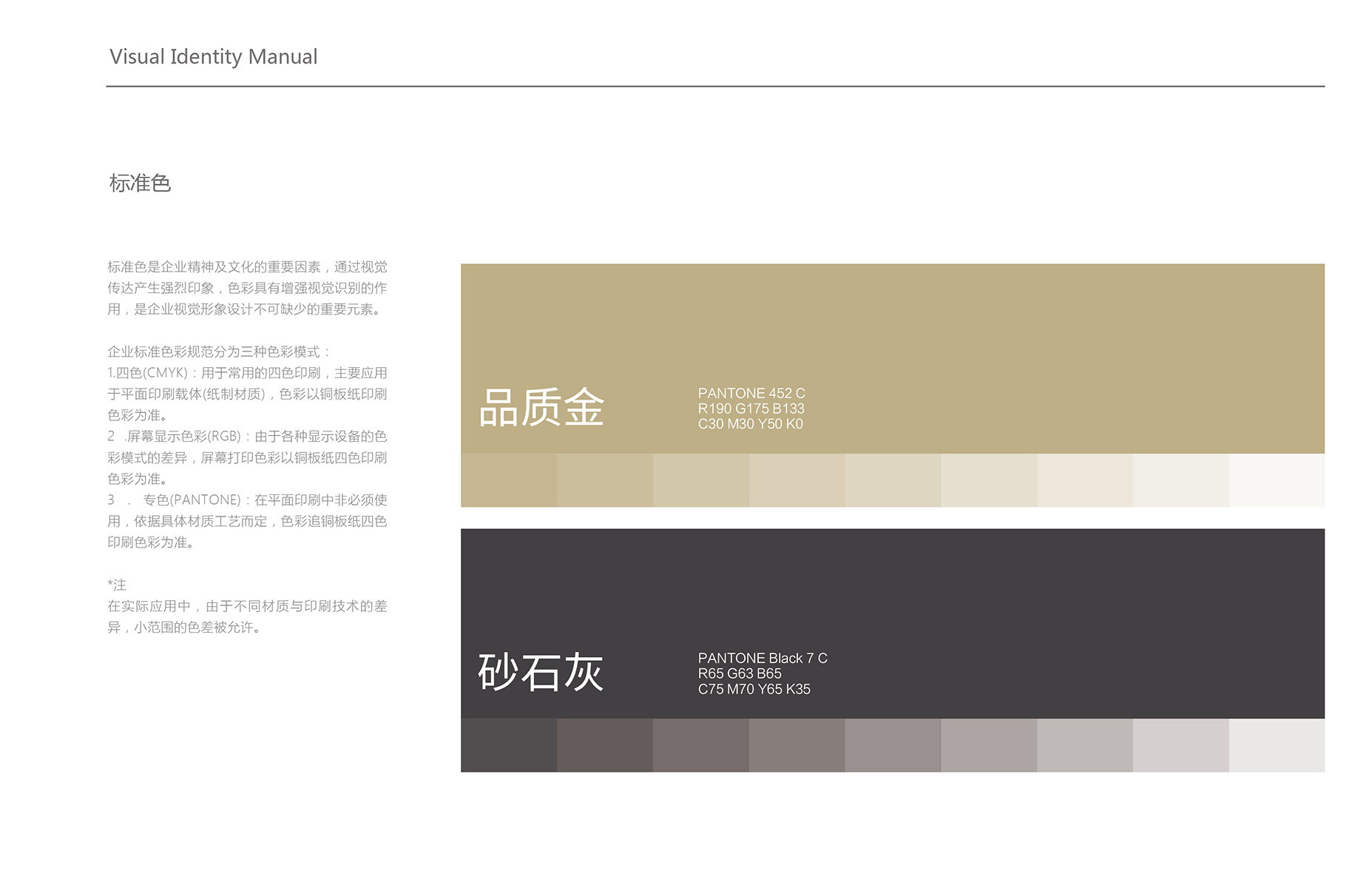
Task: Select the "PANTONE 452 C" value
Action: [x=751, y=393]
